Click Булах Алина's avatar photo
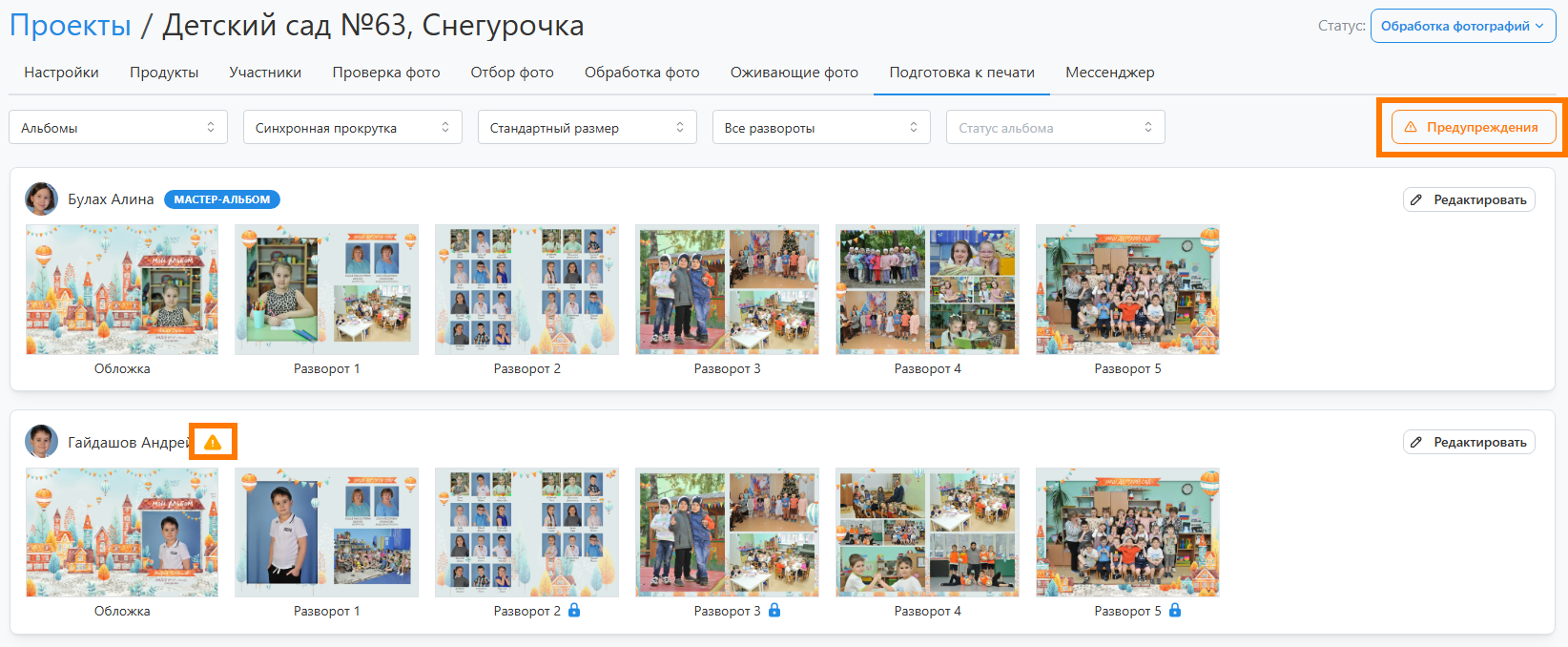The height and width of the screenshot is (647, 1568). (x=41, y=199)
